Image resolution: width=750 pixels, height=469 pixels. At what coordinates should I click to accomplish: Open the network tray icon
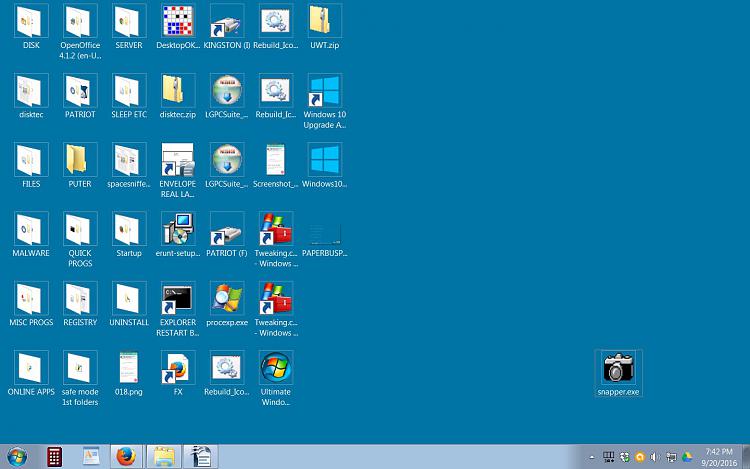coord(671,458)
